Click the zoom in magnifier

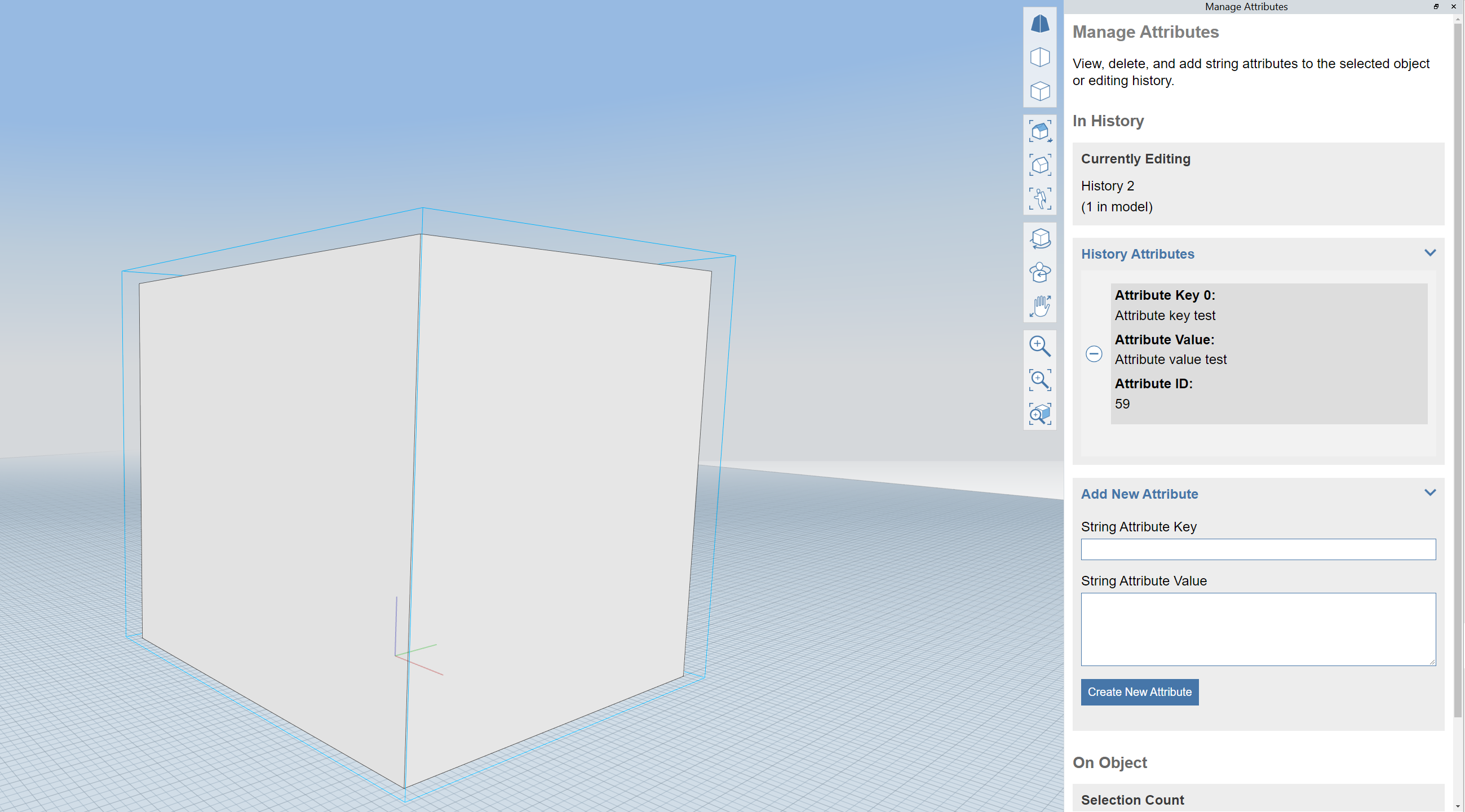1039,346
